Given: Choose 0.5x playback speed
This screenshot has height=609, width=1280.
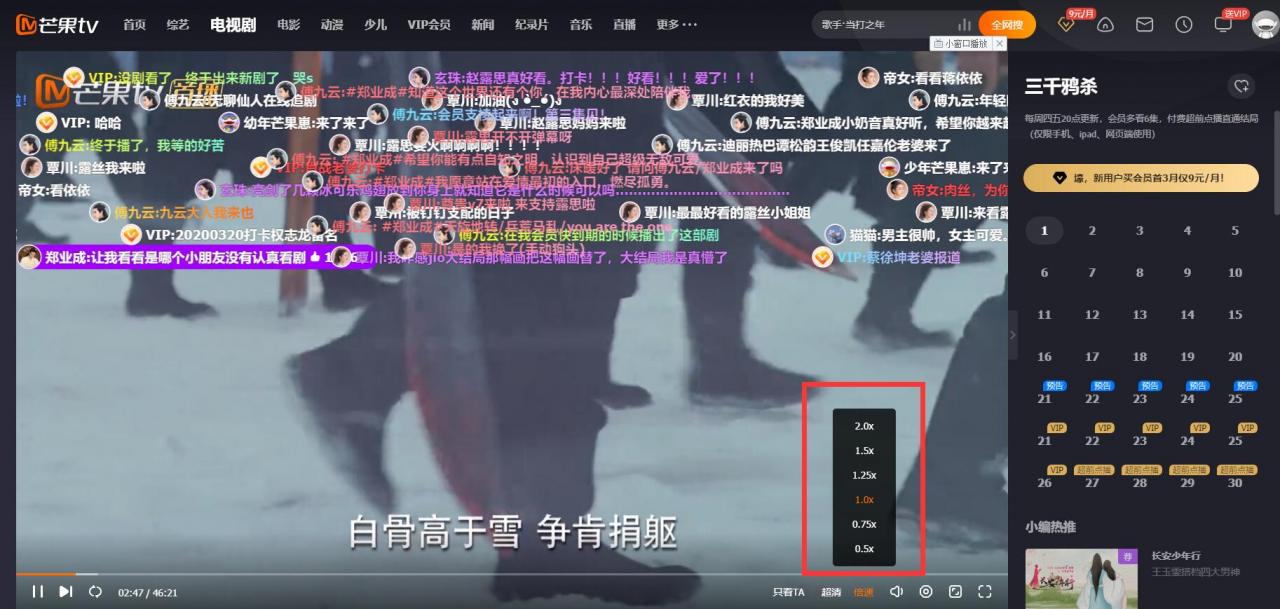Looking at the screenshot, I should point(864,548).
